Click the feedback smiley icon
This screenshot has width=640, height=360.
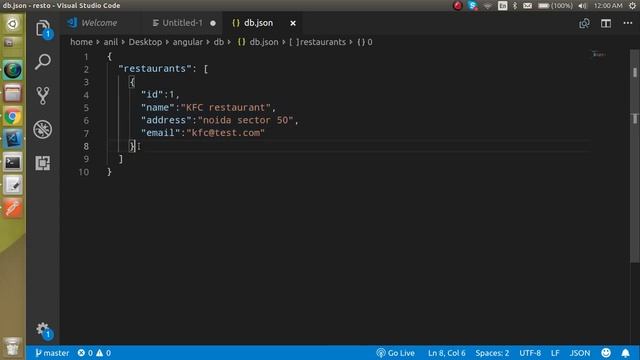pos(606,353)
